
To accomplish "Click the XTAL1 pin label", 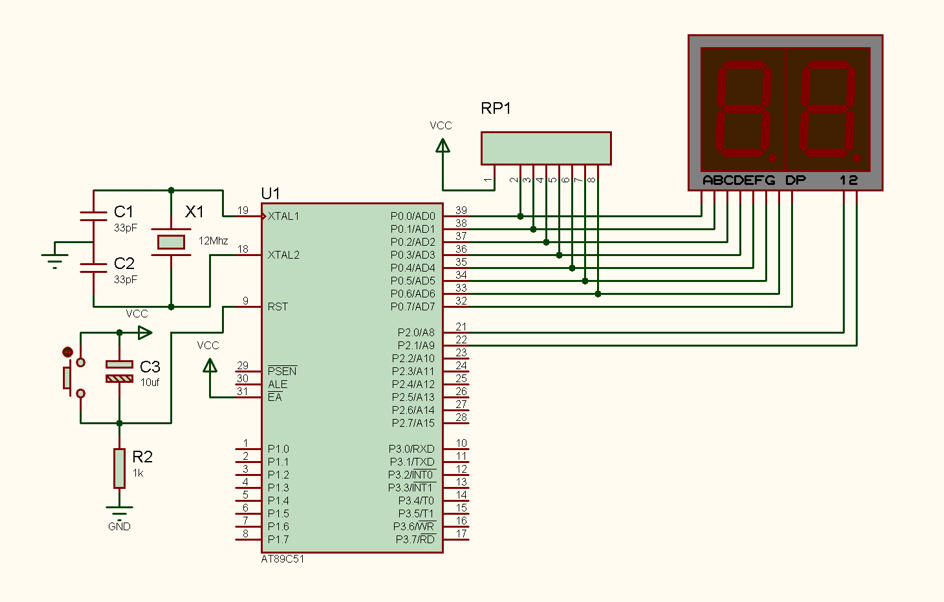I will coord(283,216).
